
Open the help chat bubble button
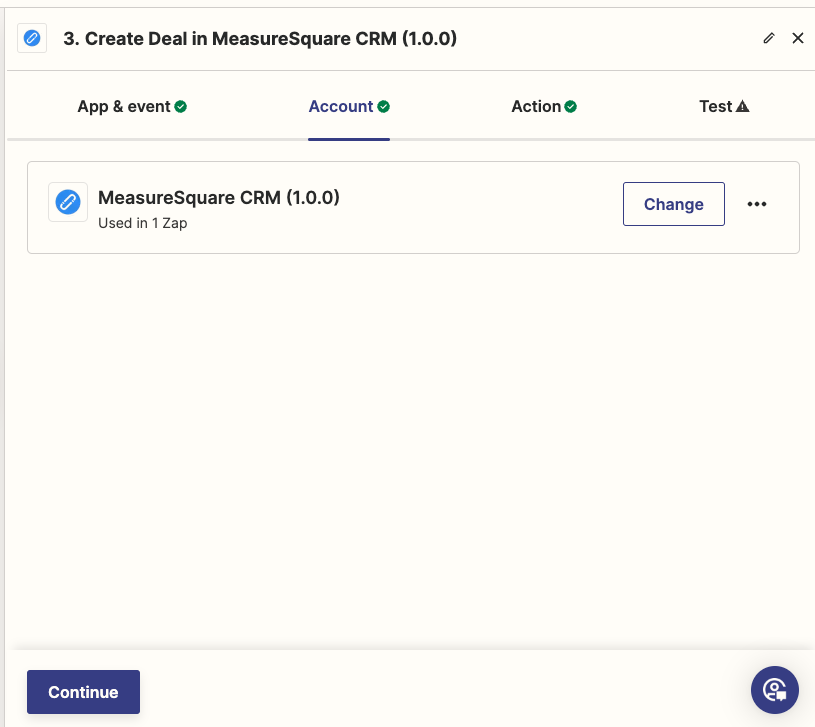(x=774, y=690)
